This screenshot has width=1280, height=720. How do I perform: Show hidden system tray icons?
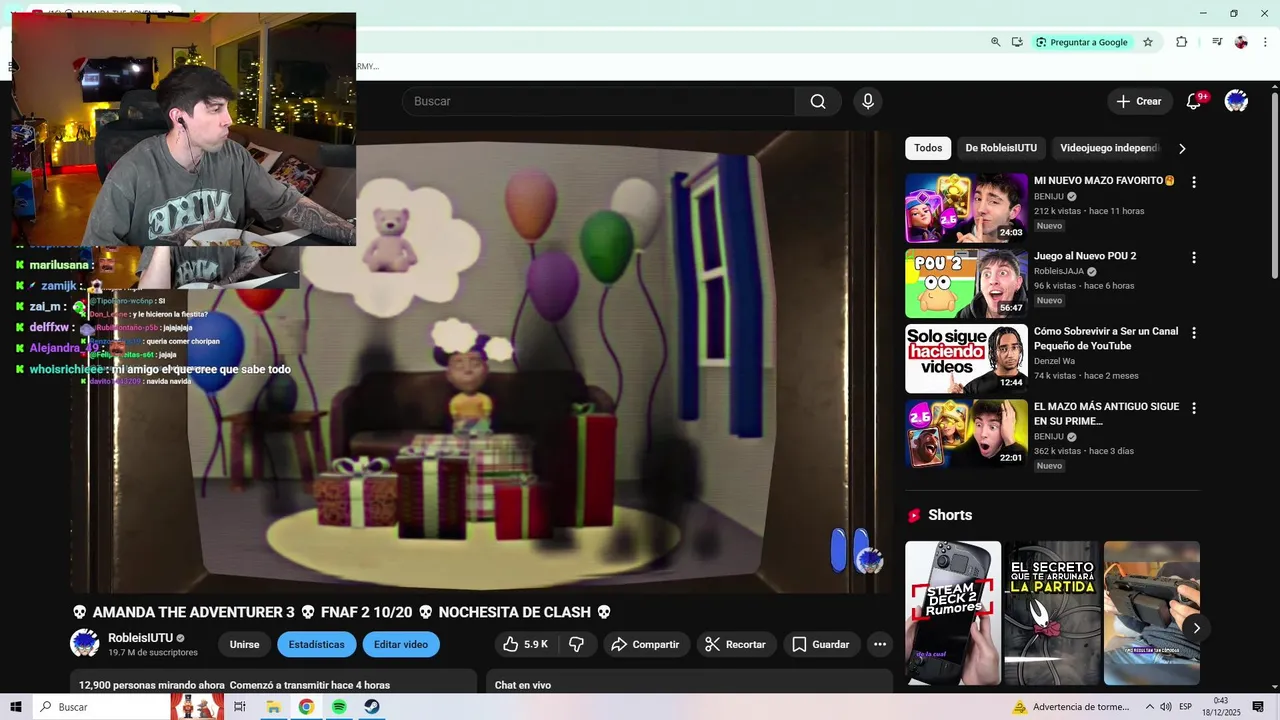coord(1149,707)
